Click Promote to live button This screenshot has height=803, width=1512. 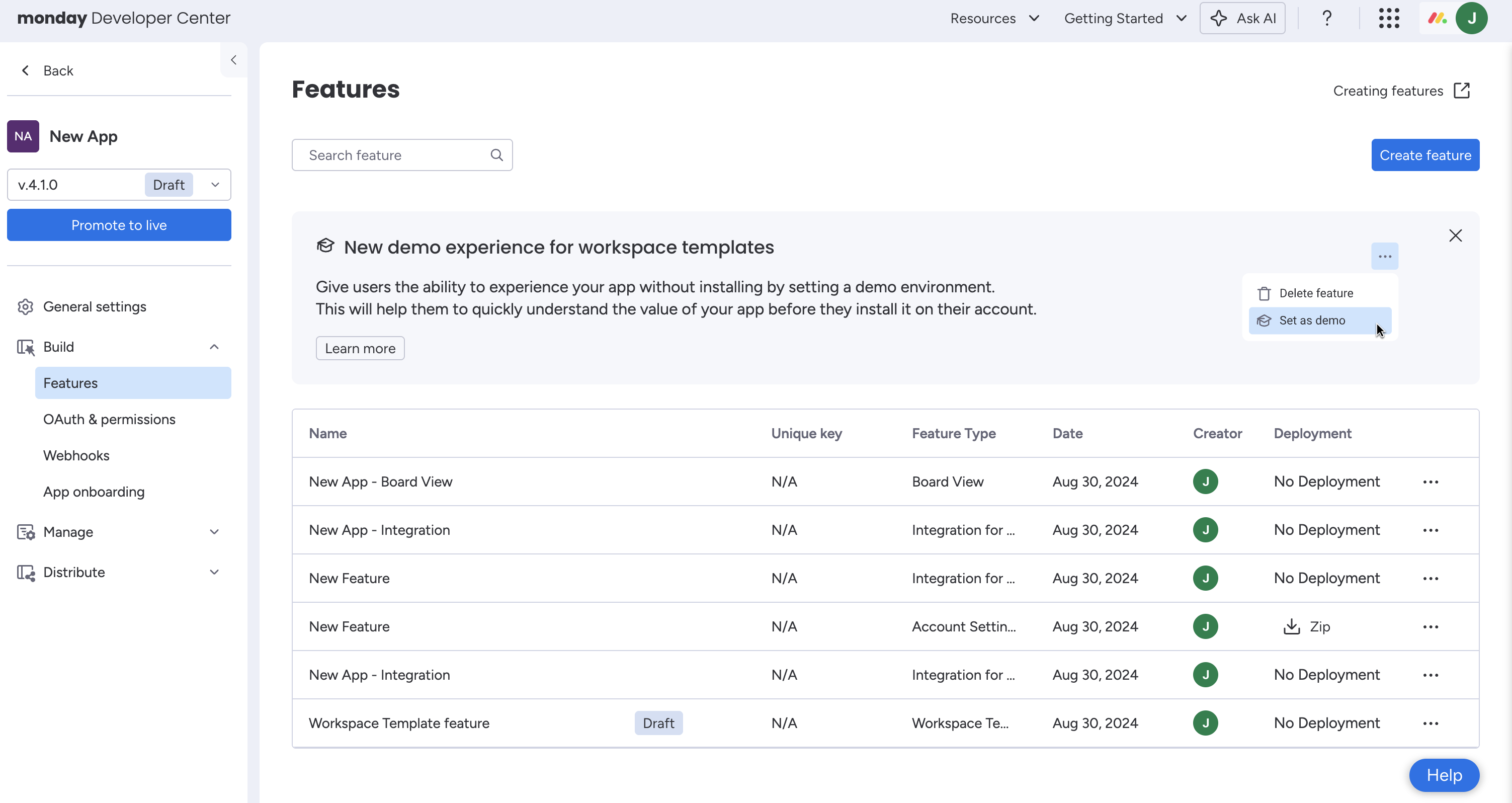[119, 225]
